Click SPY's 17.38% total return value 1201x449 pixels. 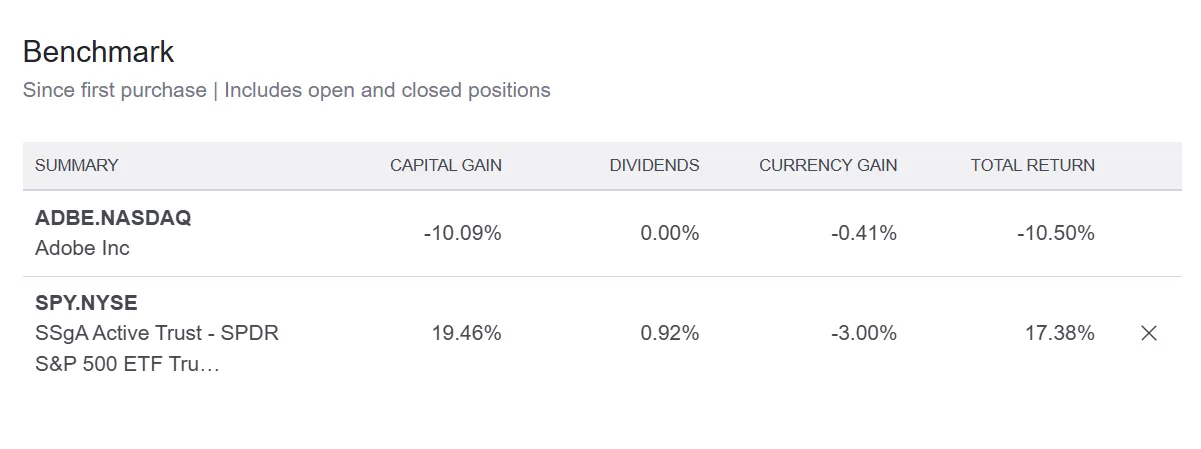point(1059,333)
